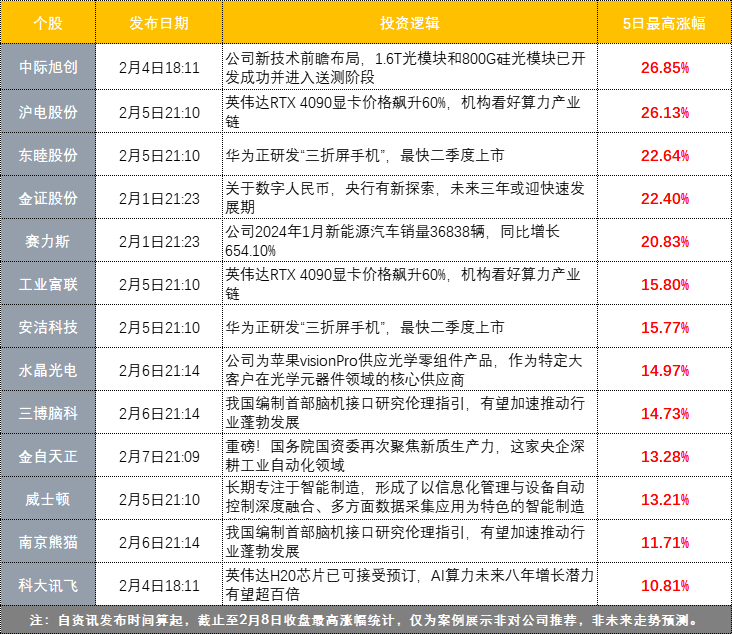Click the 15.77% gain value
Screen dimensions: 732x634
[x=665, y=327]
